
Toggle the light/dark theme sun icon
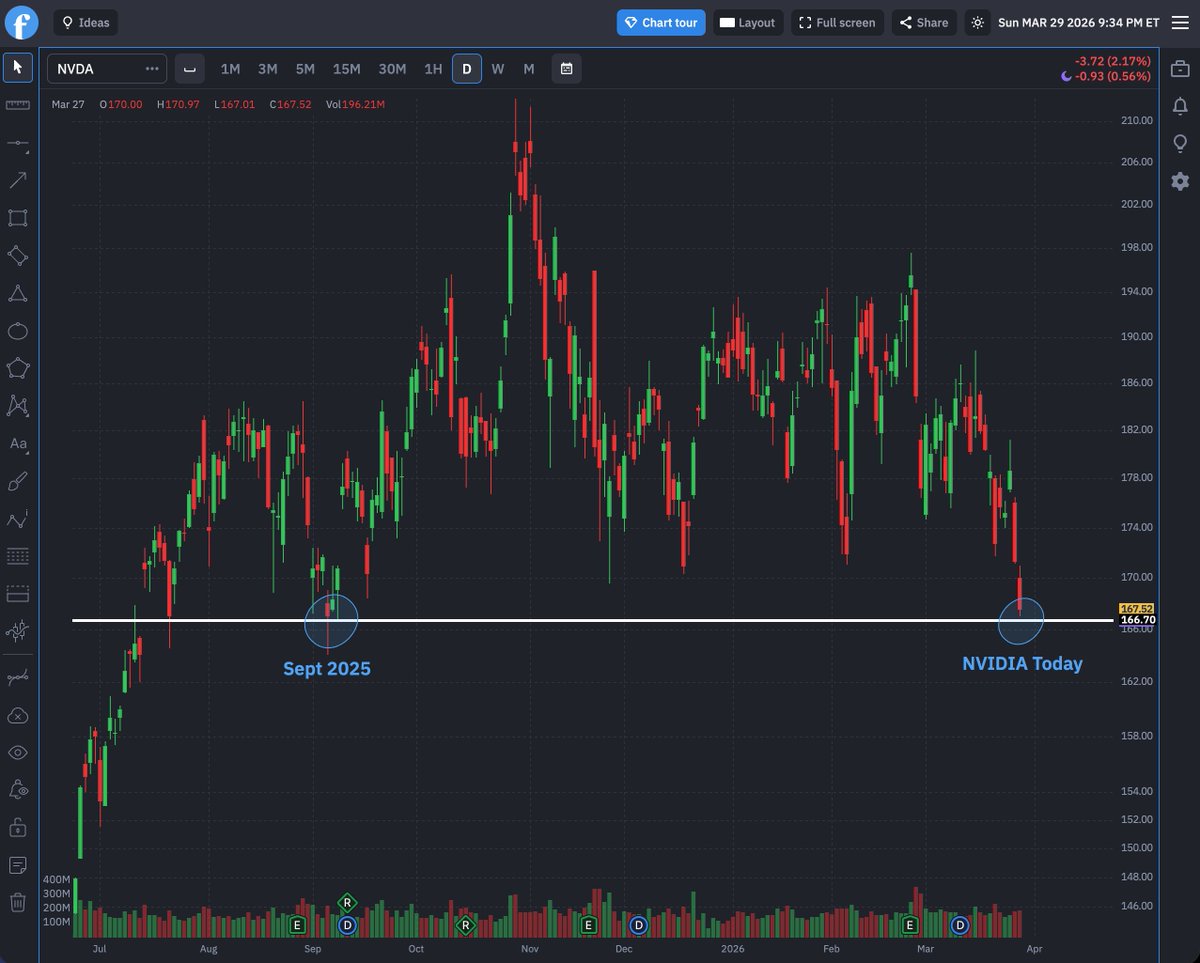point(977,23)
